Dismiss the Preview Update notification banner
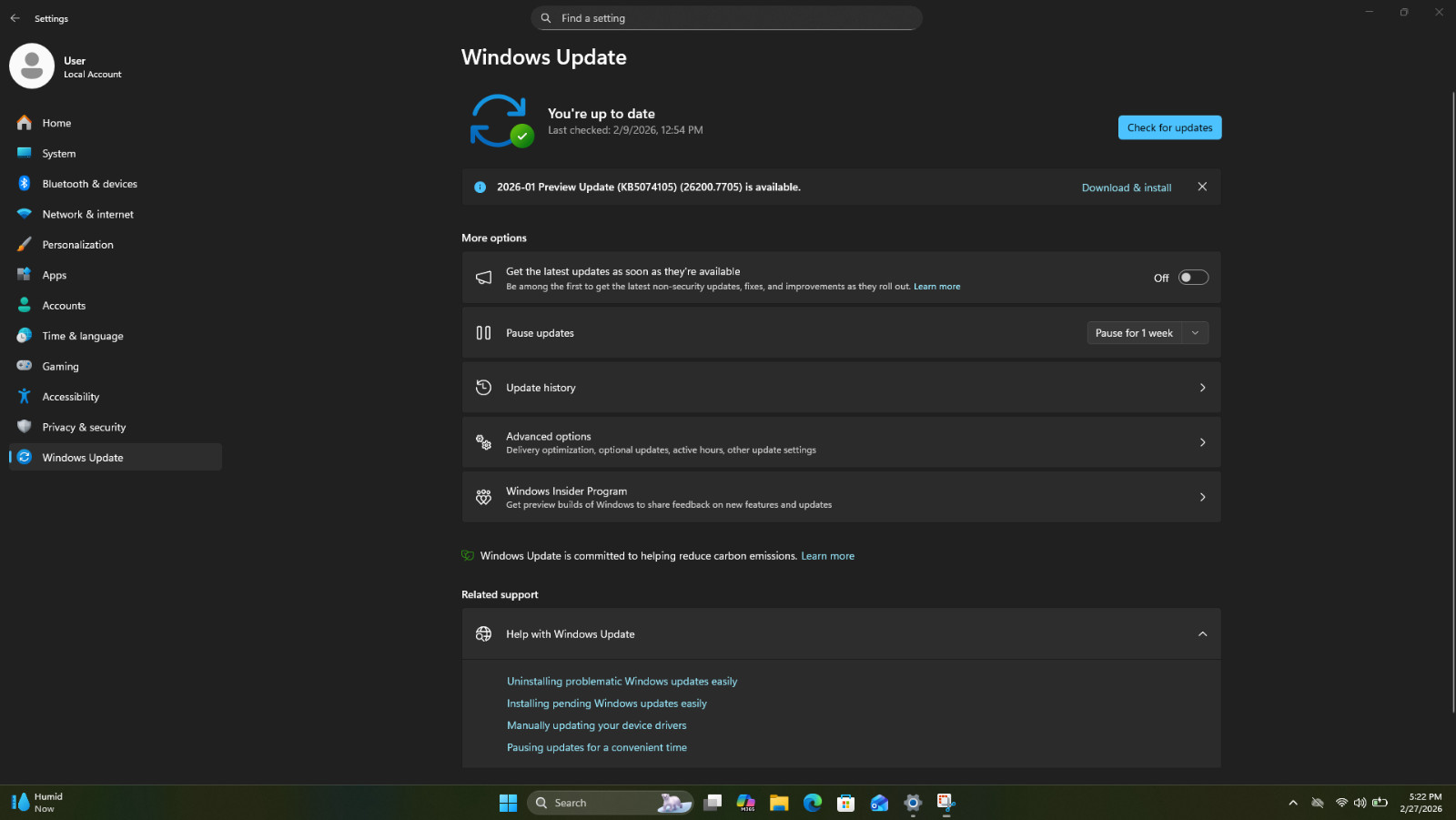1456x820 pixels. (x=1202, y=187)
